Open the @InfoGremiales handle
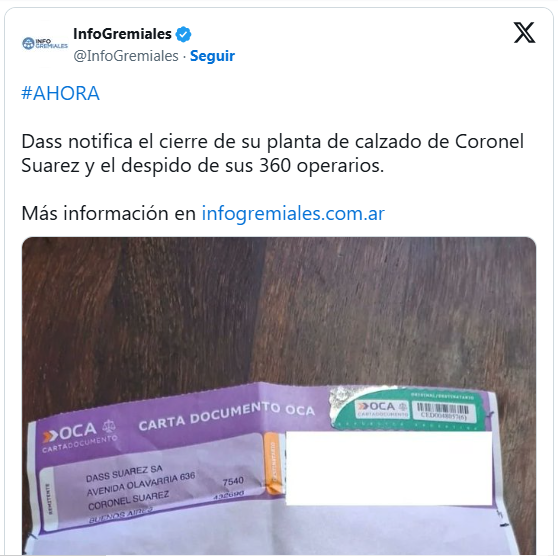The image size is (558, 556). coord(126,56)
